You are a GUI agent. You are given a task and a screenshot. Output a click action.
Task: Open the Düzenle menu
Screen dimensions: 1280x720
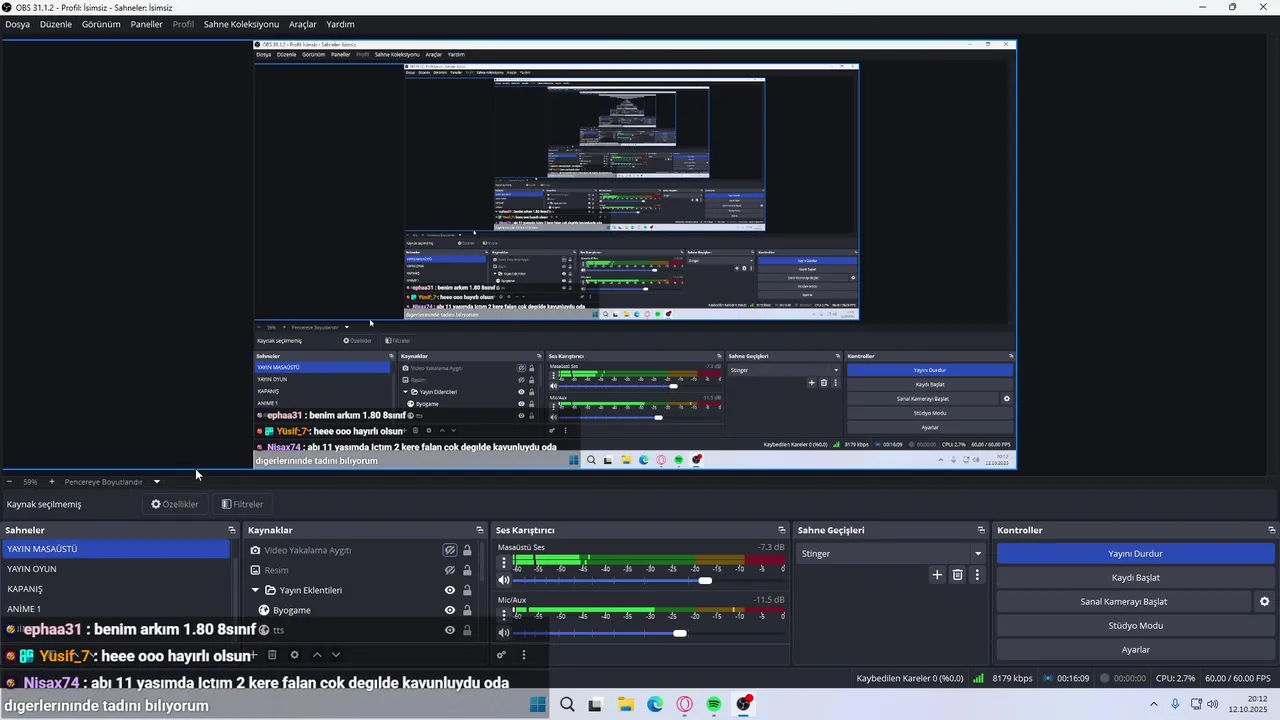click(56, 24)
